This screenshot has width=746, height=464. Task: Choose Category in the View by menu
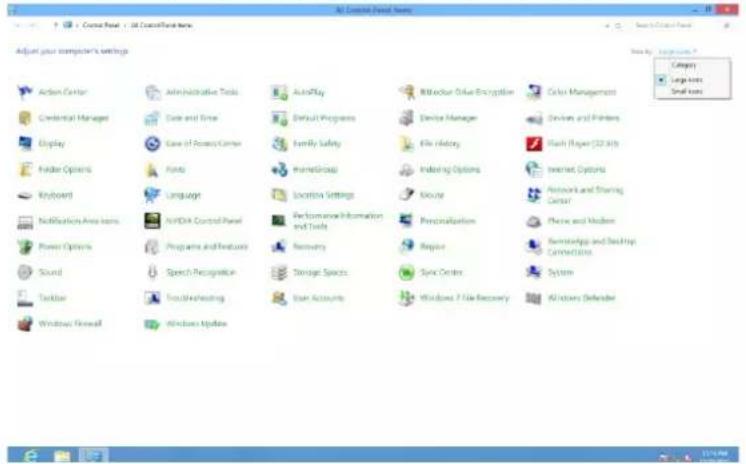684,65
